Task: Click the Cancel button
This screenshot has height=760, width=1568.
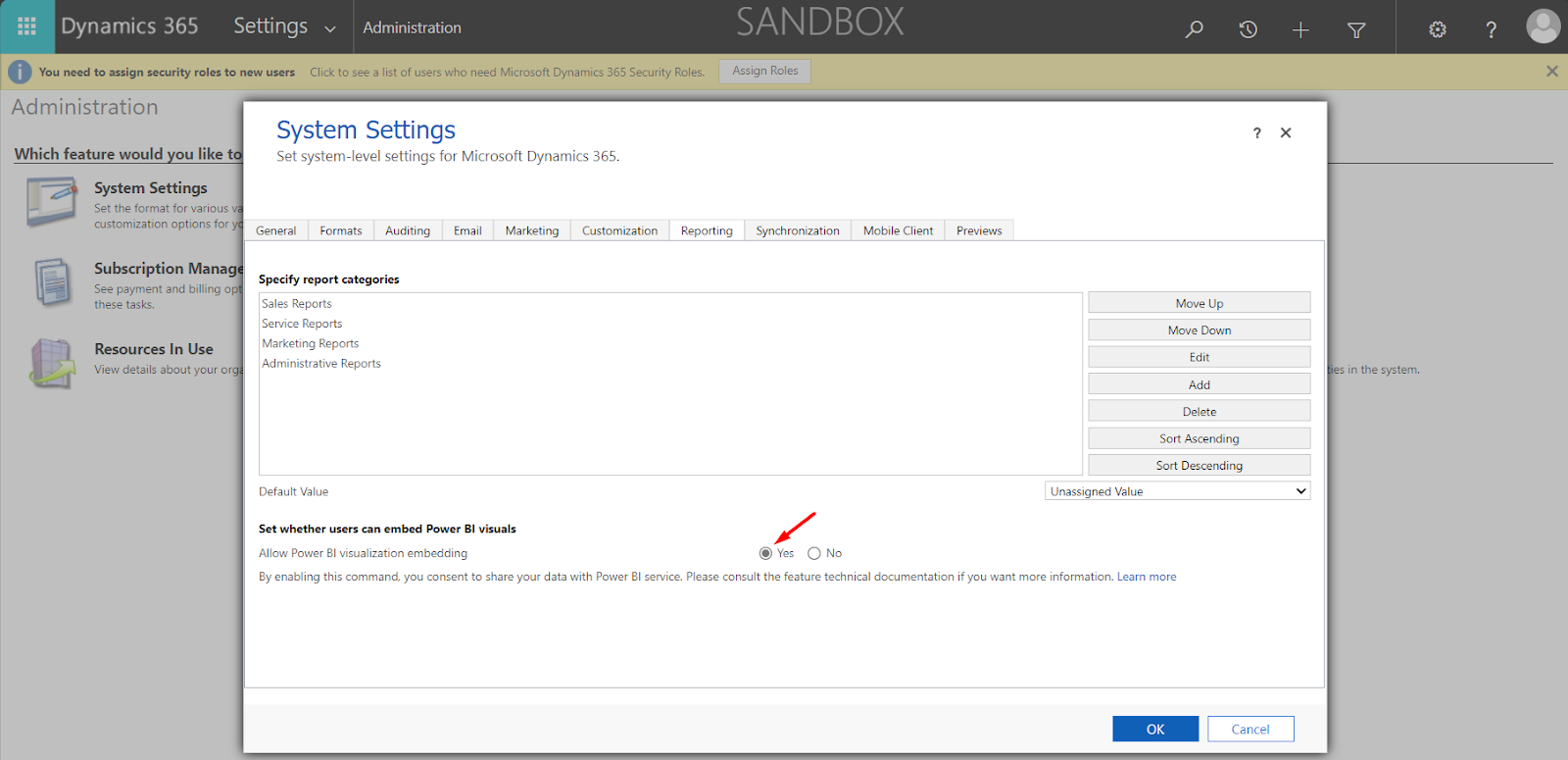Action: click(1250, 729)
